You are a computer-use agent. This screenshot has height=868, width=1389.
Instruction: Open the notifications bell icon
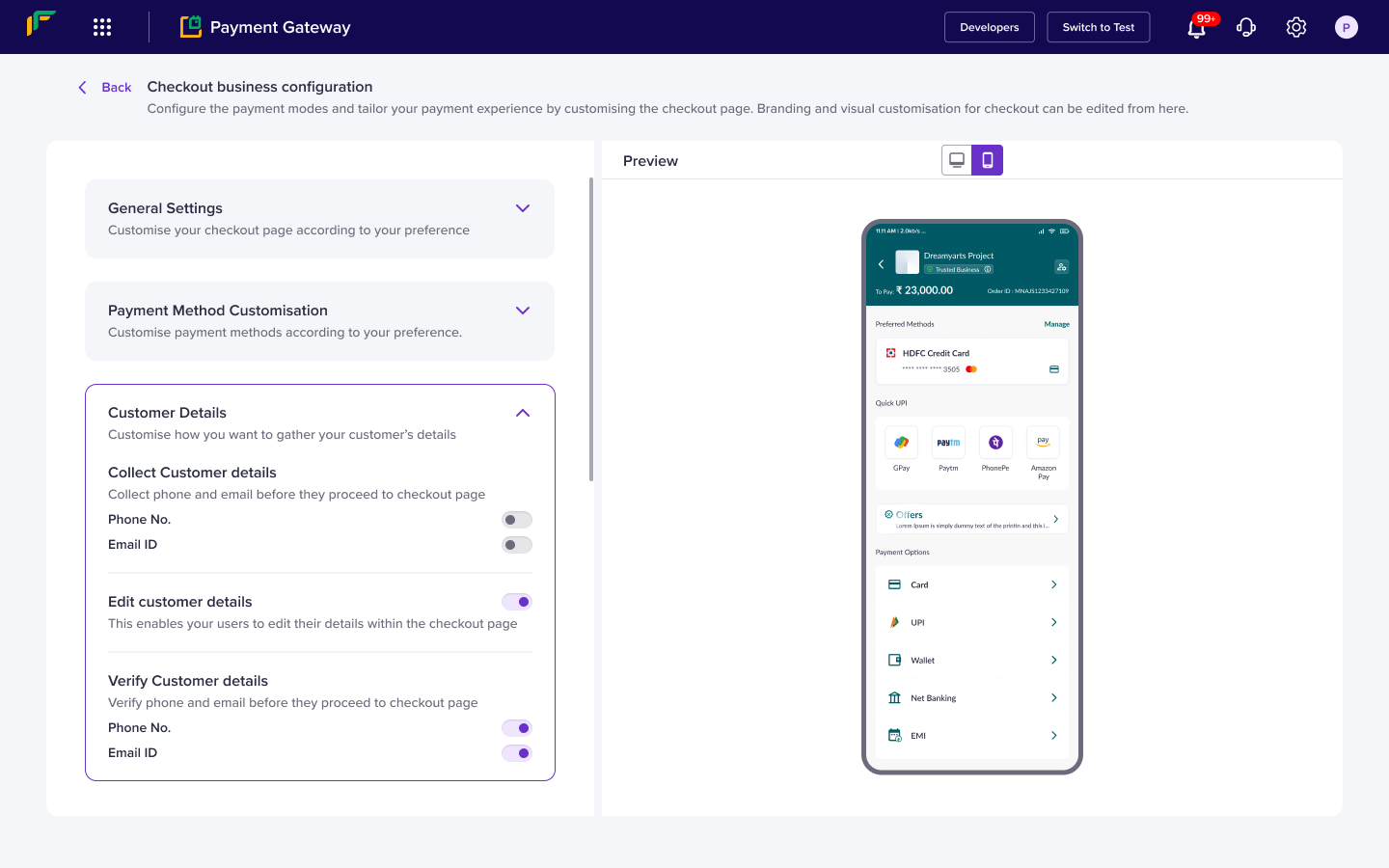(x=1196, y=28)
